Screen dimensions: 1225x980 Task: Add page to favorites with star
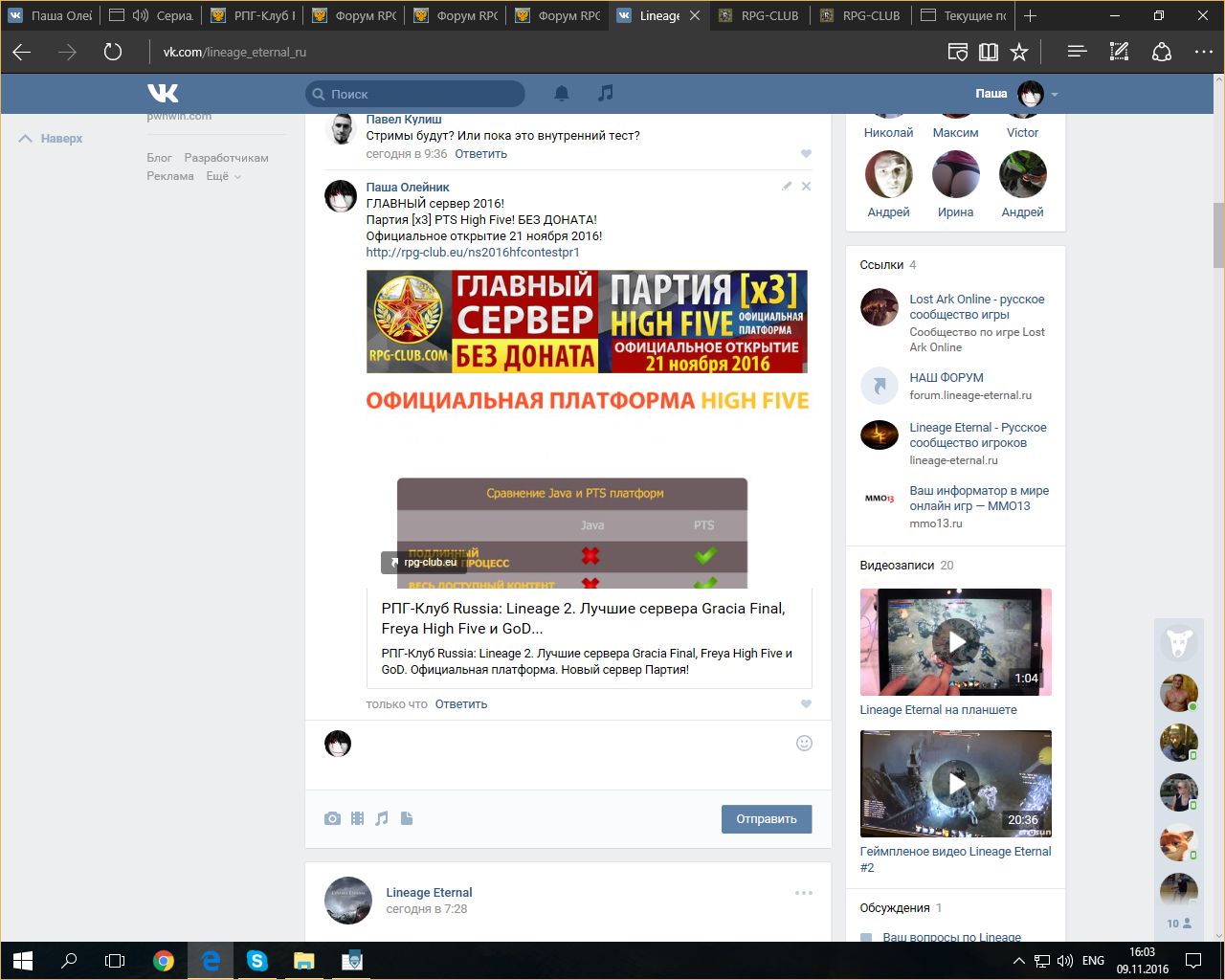pos(1019,52)
